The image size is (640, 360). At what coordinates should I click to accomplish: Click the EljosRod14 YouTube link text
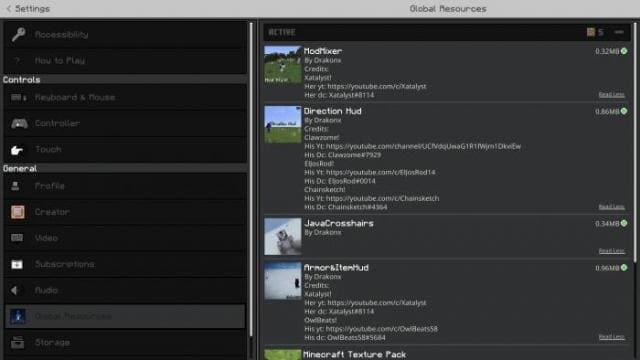coord(380,172)
